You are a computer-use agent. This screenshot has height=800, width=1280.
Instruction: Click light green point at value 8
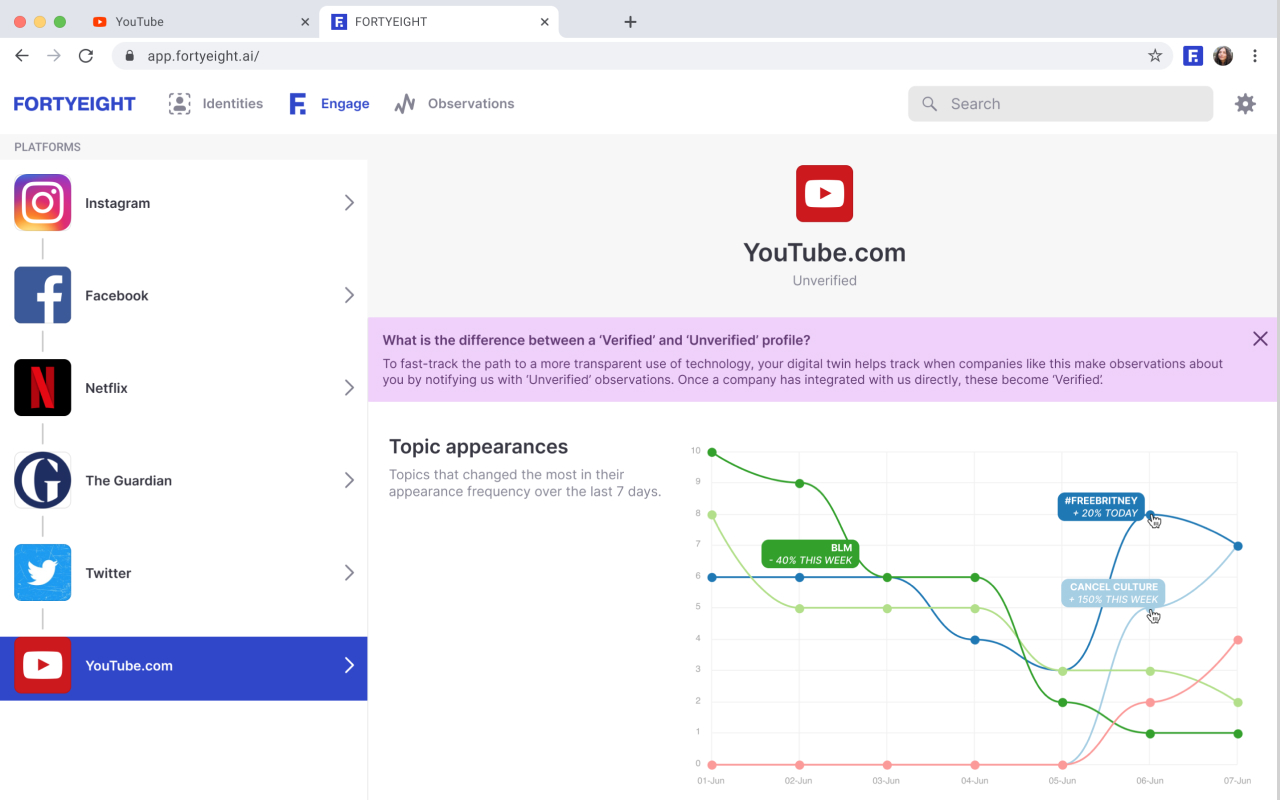click(712, 515)
